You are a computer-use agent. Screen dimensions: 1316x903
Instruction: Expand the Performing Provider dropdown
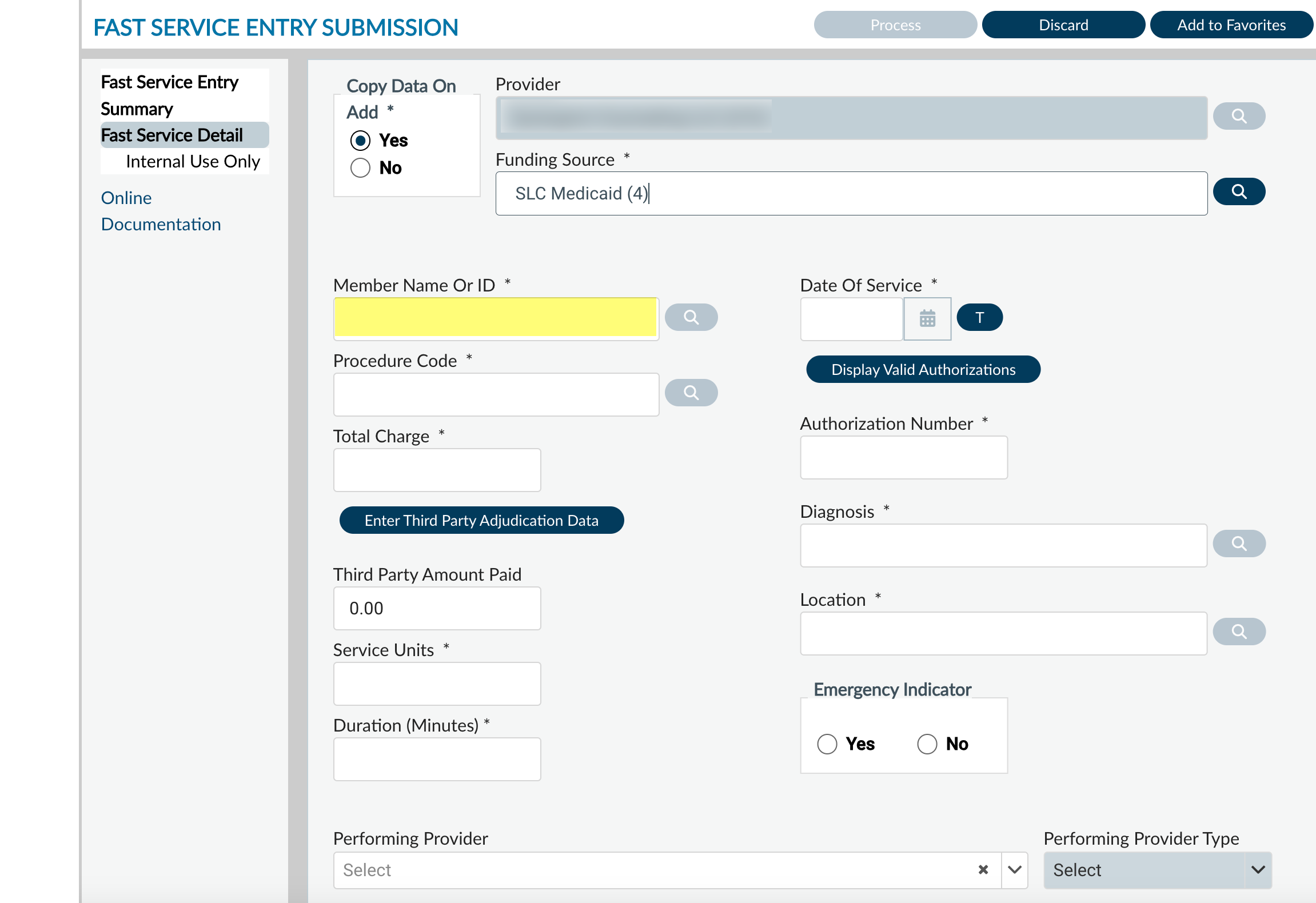tap(1014, 870)
